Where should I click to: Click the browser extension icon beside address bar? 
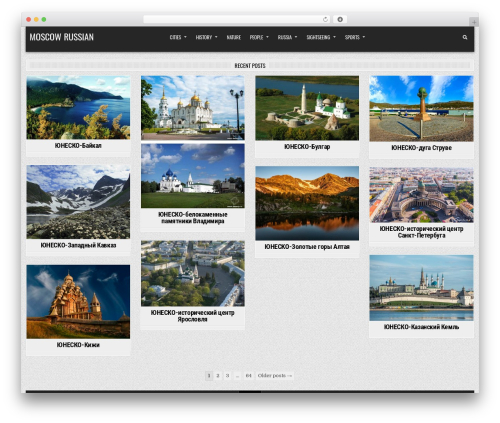pyautogui.click(x=340, y=19)
